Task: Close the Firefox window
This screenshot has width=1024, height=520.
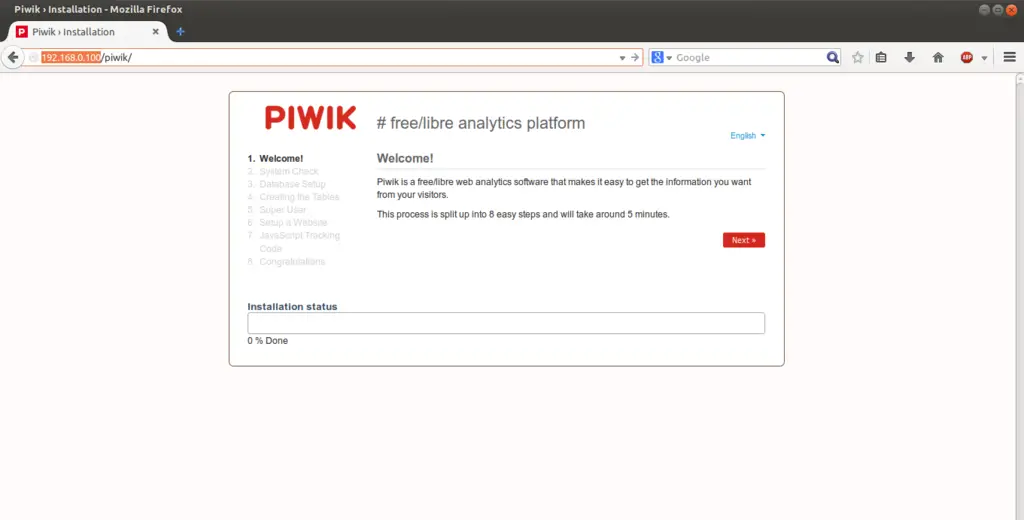Action: [x=1012, y=9]
